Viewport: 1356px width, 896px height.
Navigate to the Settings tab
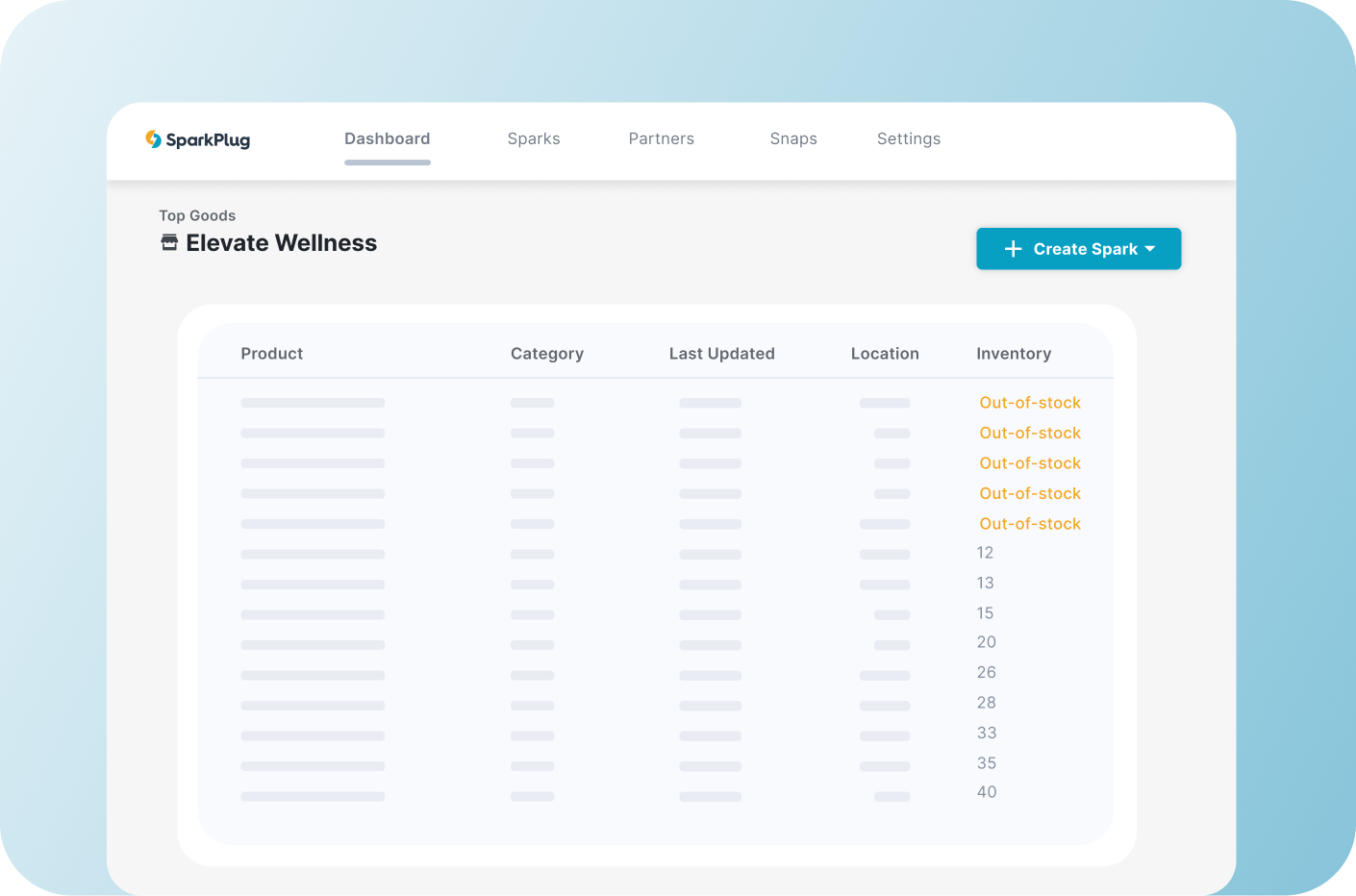pyautogui.click(x=909, y=138)
